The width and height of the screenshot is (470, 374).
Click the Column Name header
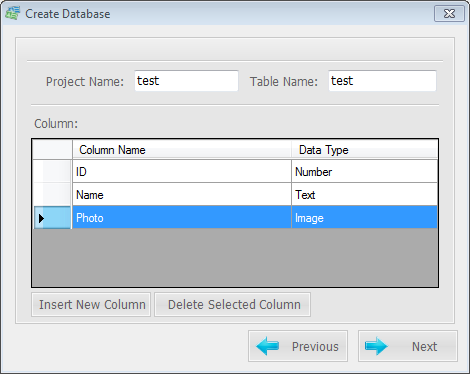[182, 149]
